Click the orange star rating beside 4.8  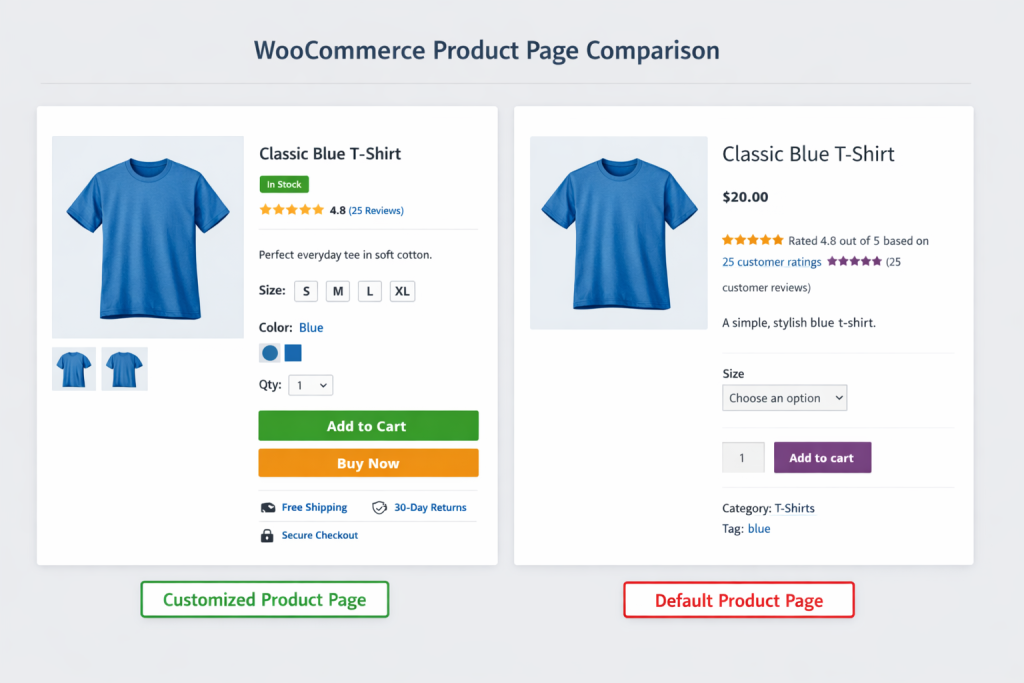point(291,210)
